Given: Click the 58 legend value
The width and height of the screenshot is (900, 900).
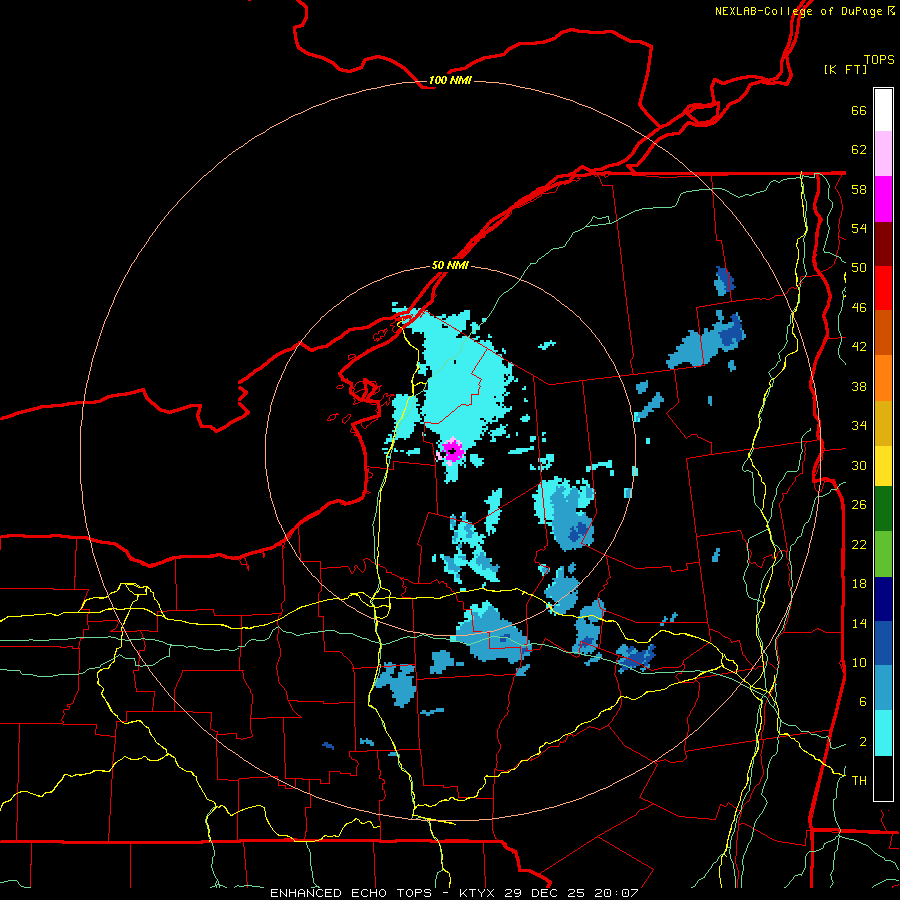Looking at the screenshot, I should click(x=859, y=189).
